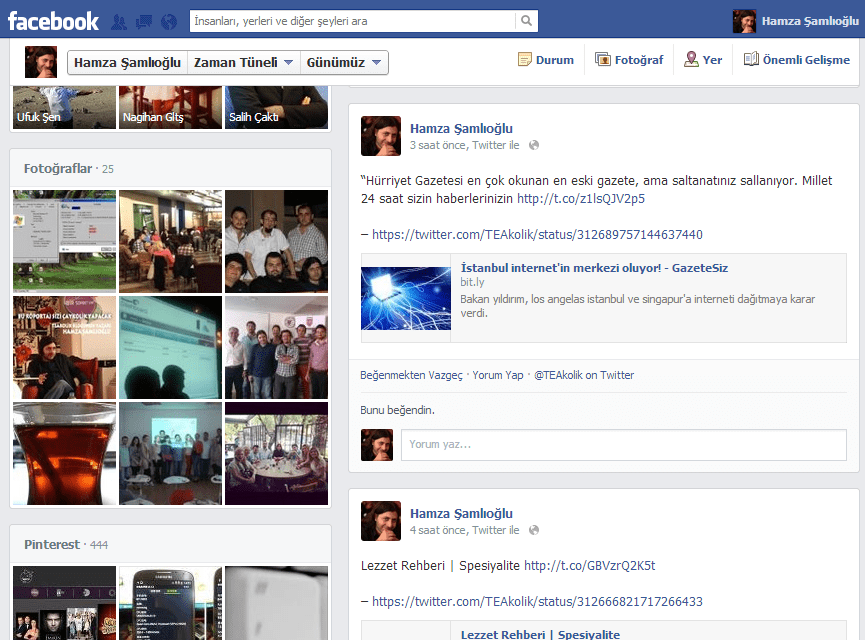Open desktop screenshot photo thumbnail
Viewport: 865px width, 640px height.
[x=65, y=242]
